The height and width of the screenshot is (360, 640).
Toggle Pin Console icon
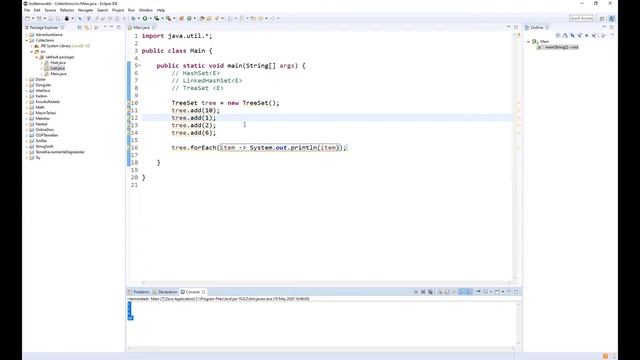coord(478,292)
